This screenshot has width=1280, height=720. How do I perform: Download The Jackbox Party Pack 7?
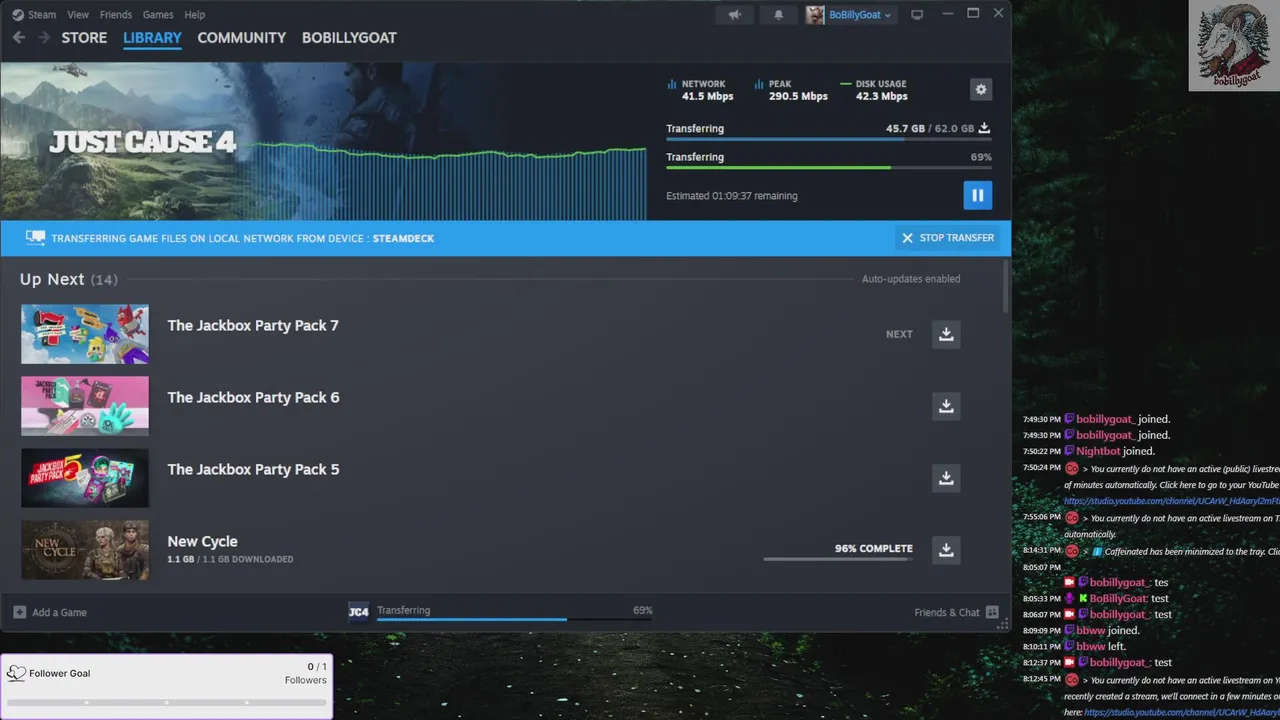tap(946, 334)
